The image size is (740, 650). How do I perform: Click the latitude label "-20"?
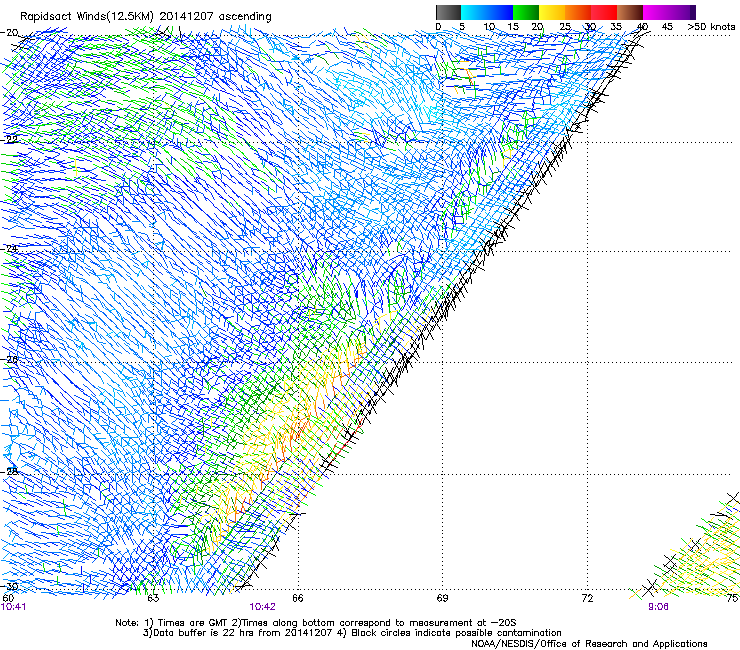coord(9,33)
